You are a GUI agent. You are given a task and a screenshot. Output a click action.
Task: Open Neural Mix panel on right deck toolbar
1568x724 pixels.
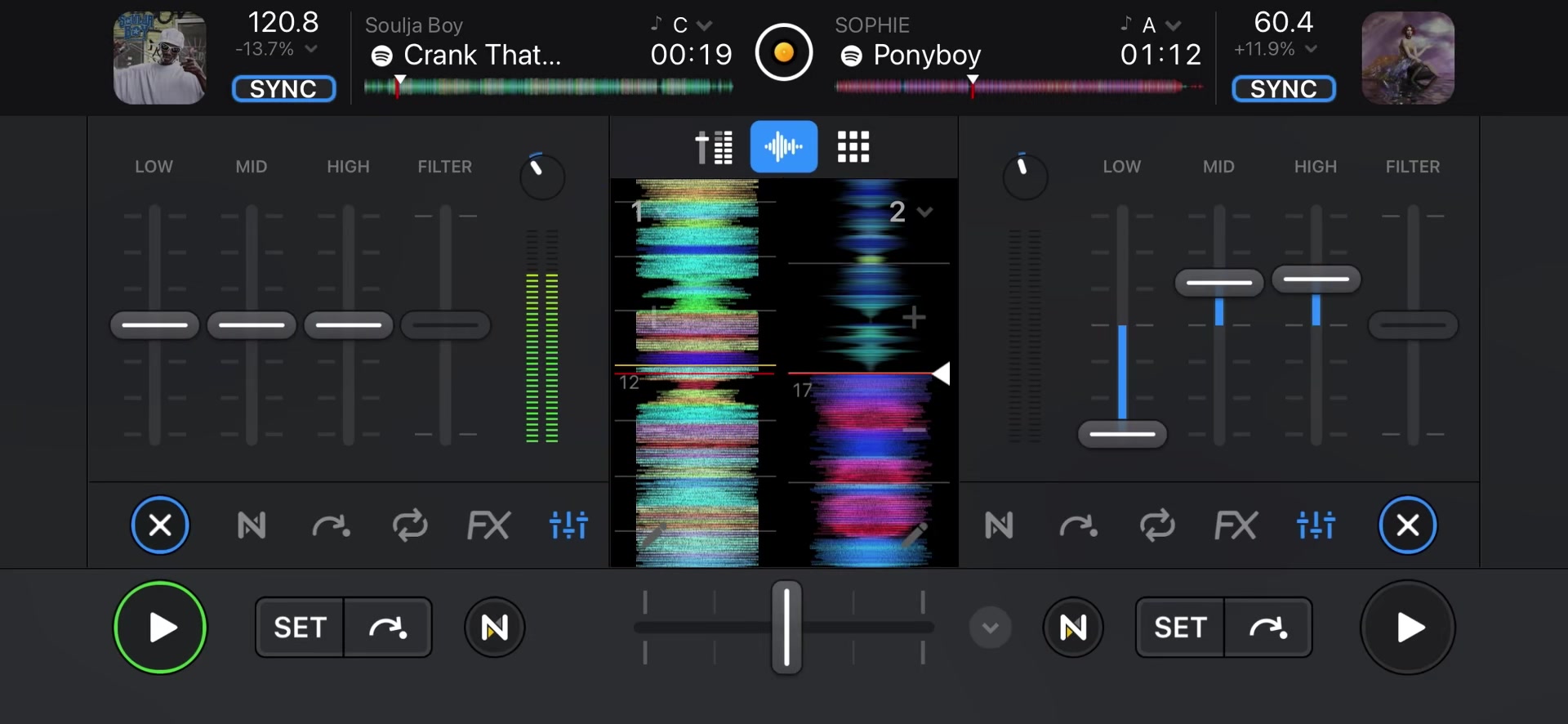point(999,525)
